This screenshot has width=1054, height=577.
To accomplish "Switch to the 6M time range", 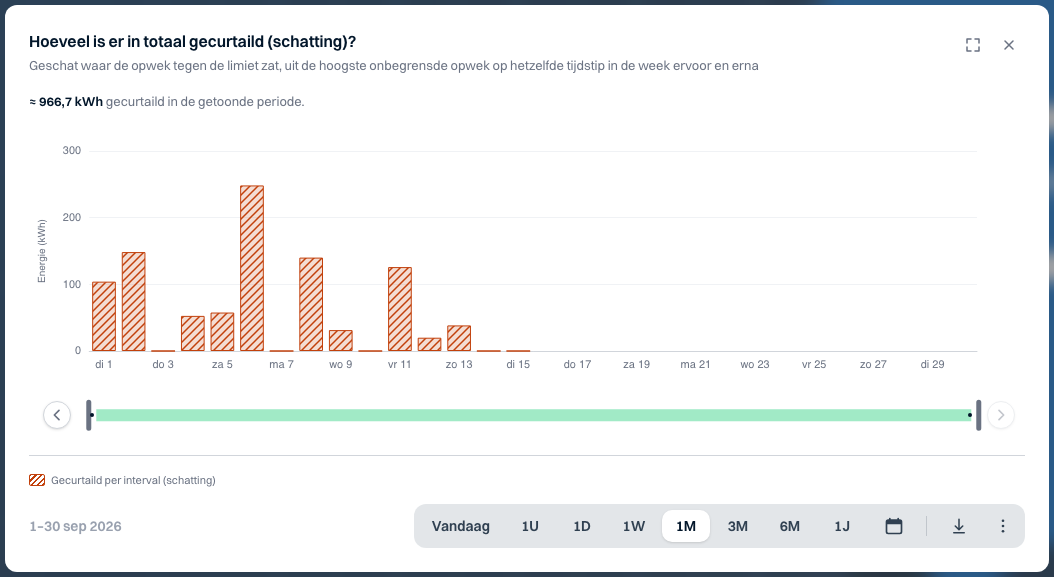I will pyautogui.click(x=790, y=526).
